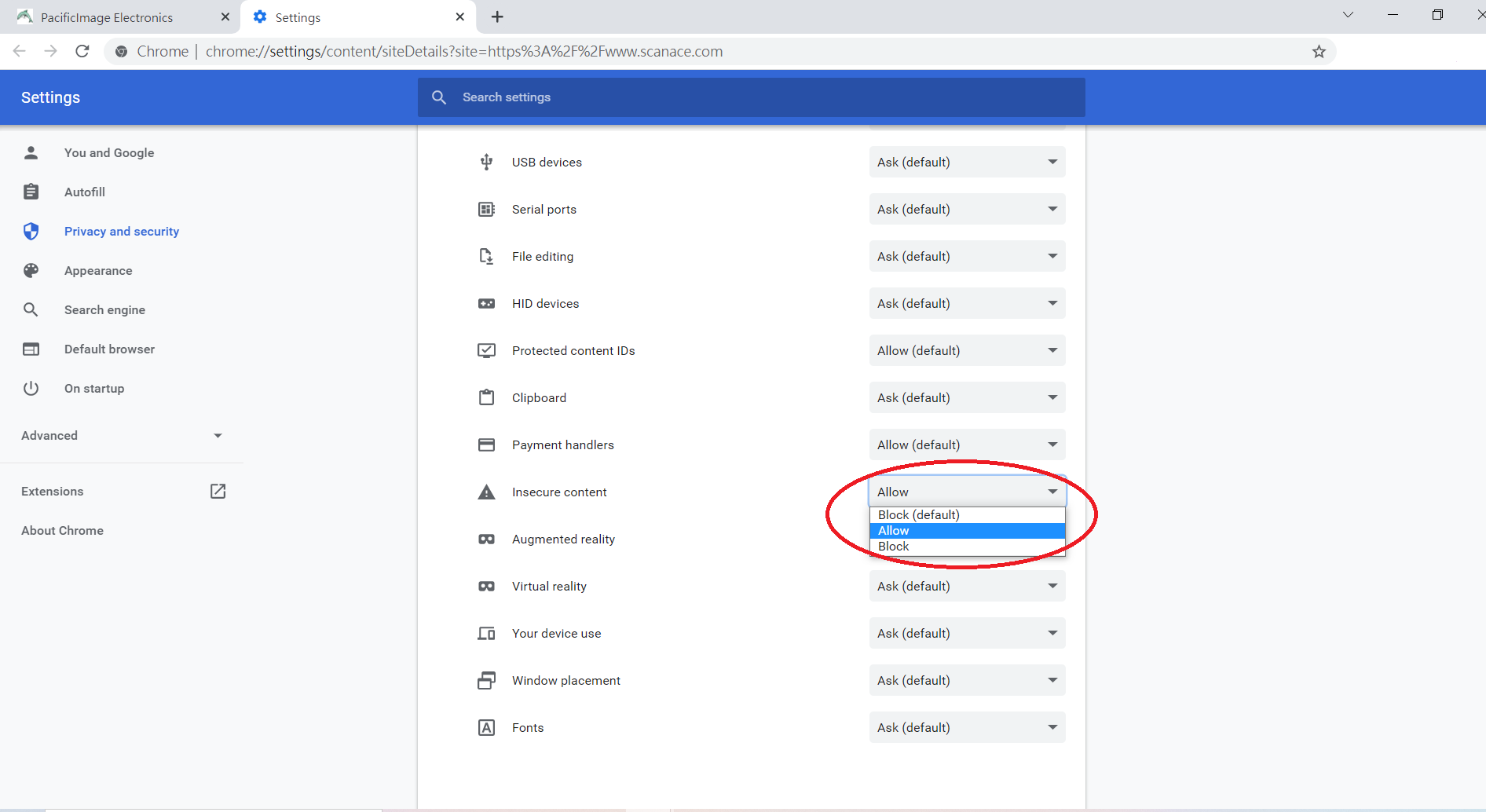1486x812 pixels.
Task: Open a new tab with plus button
Action: pyautogui.click(x=497, y=17)
